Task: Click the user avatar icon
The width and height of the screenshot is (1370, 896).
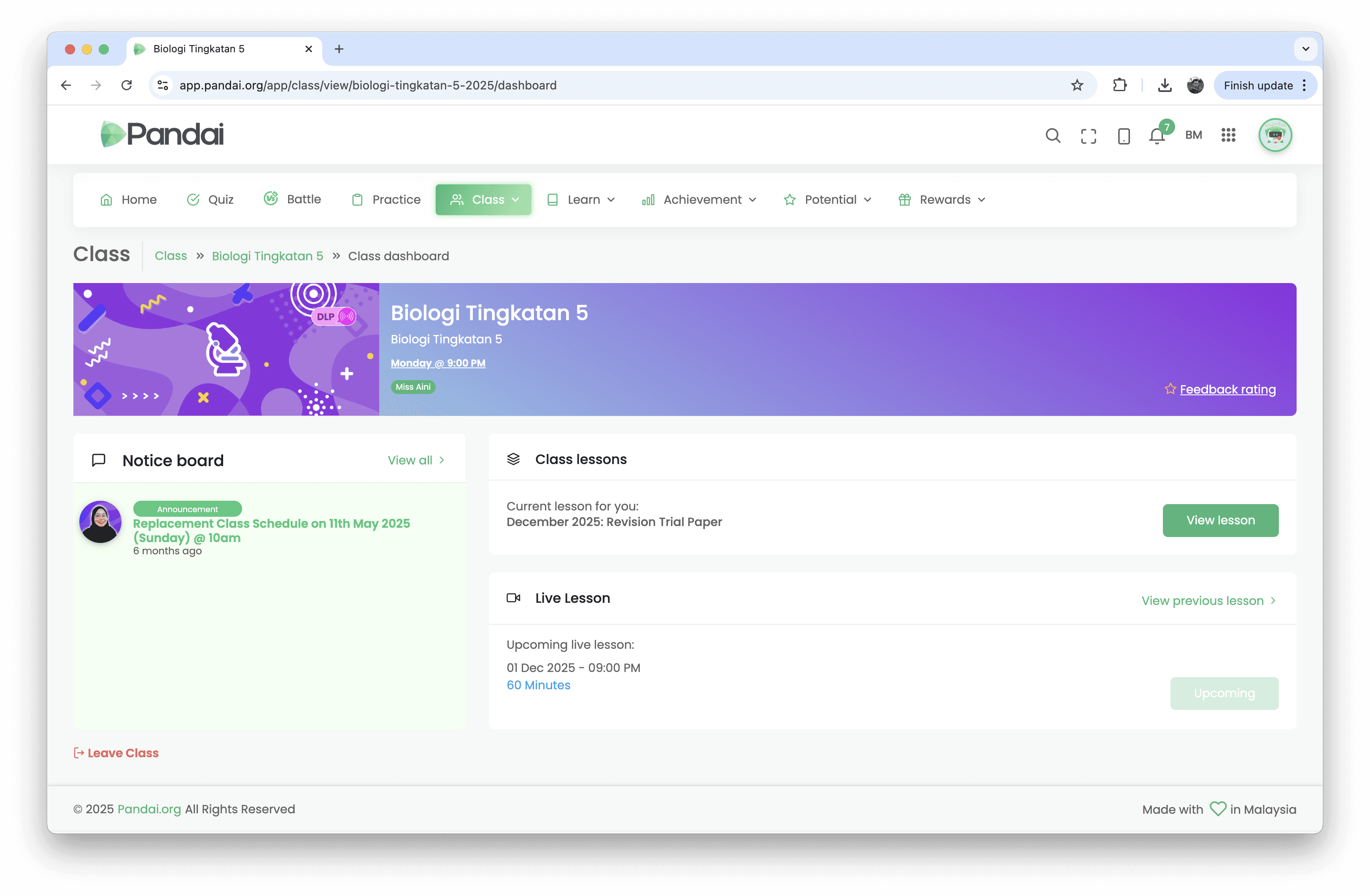Action: [1275, 135]
